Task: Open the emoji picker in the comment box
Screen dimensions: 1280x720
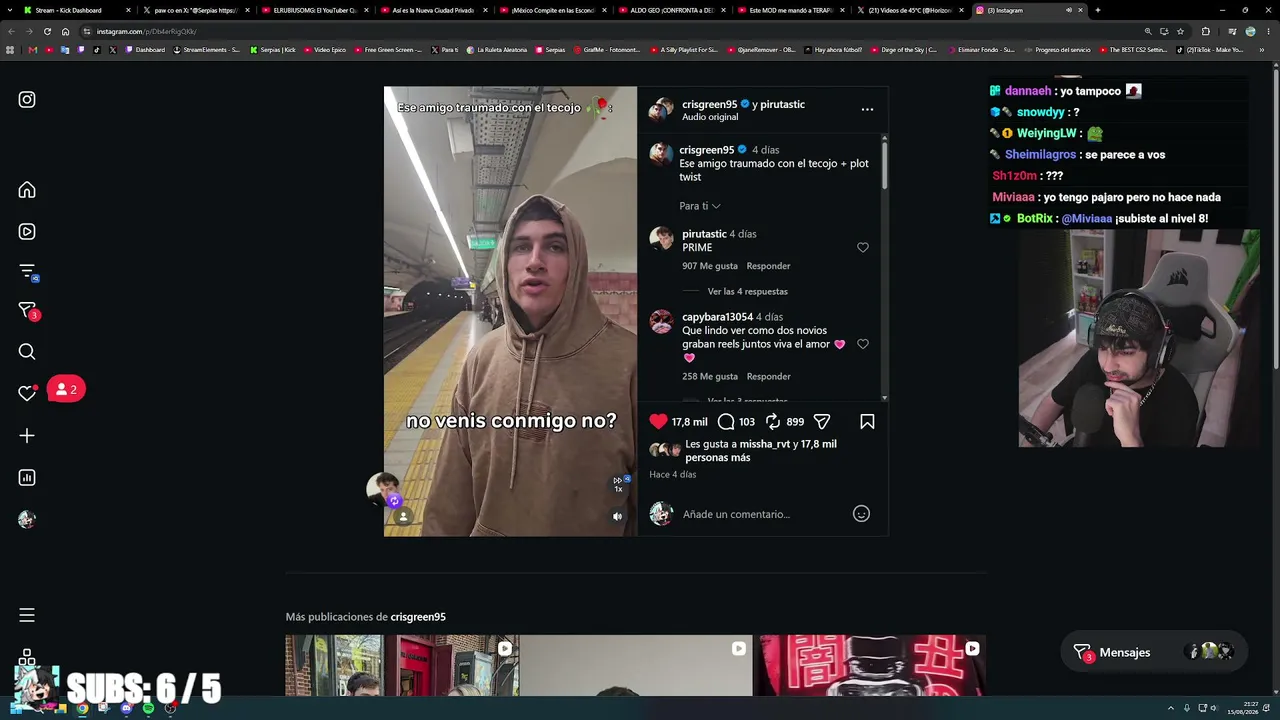Action: click(861, 514)
